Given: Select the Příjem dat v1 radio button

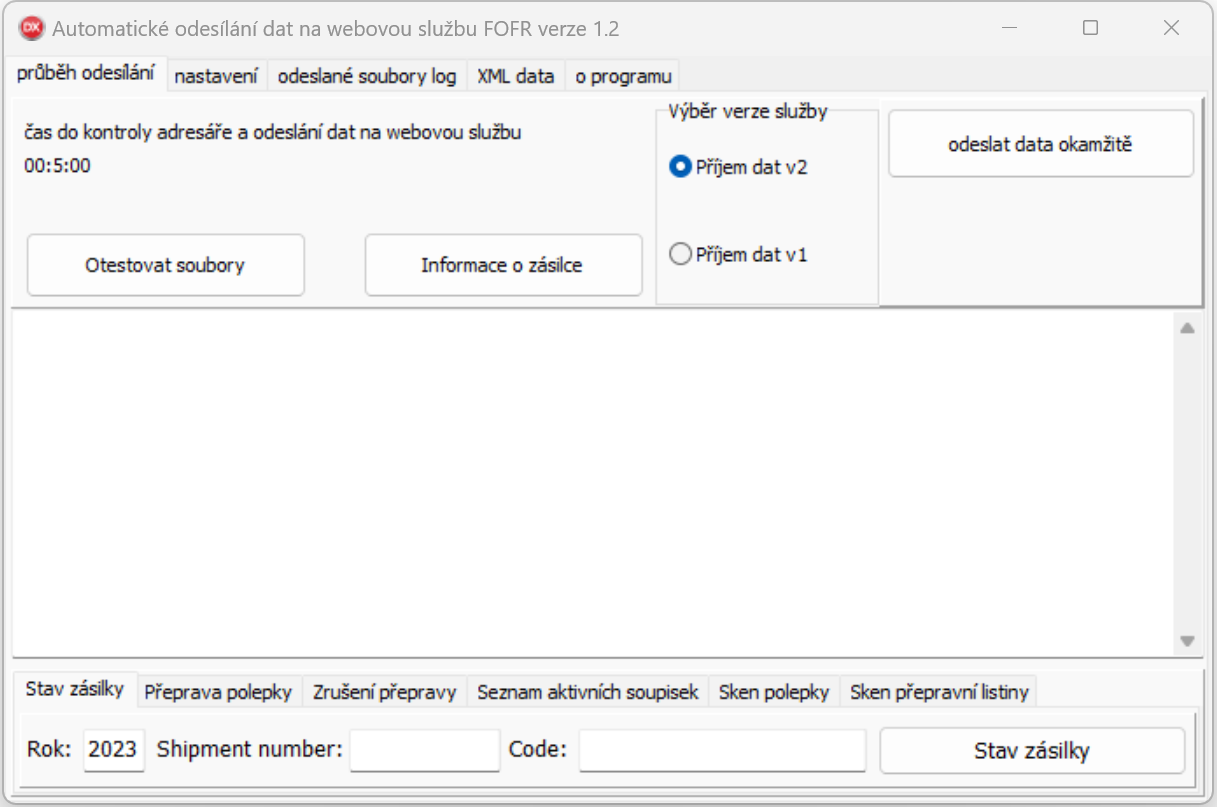Looking at the screenshot, I should 680,255.
